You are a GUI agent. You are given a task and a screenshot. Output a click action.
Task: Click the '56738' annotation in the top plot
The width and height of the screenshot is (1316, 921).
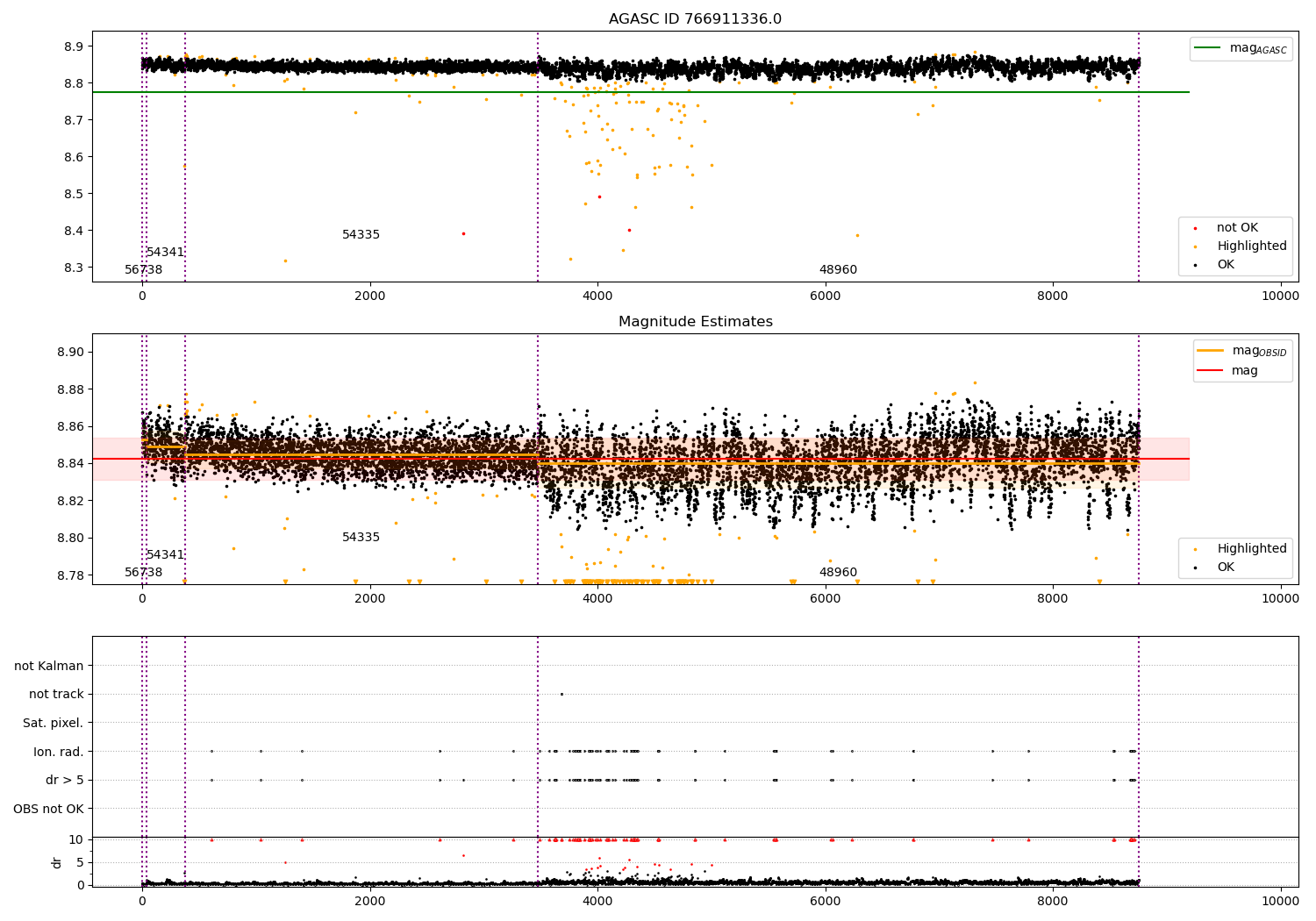143,270
